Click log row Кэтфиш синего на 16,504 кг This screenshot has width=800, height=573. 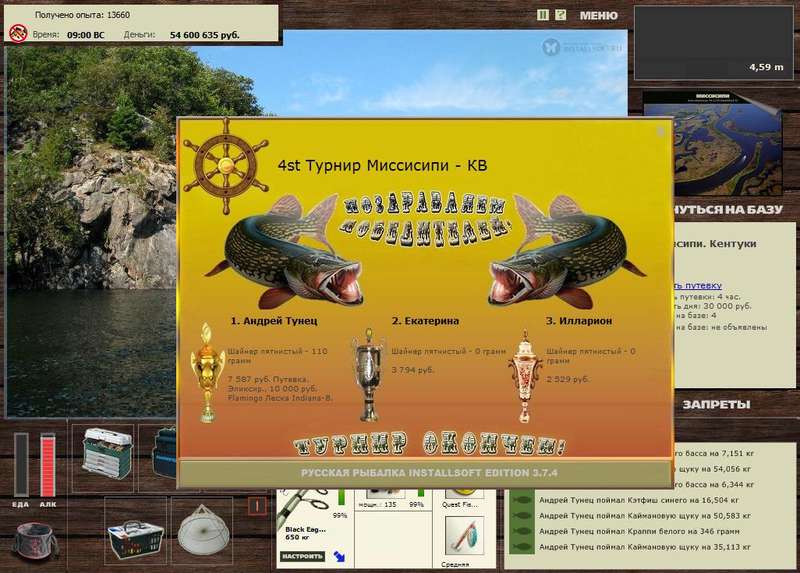point(639,500)
